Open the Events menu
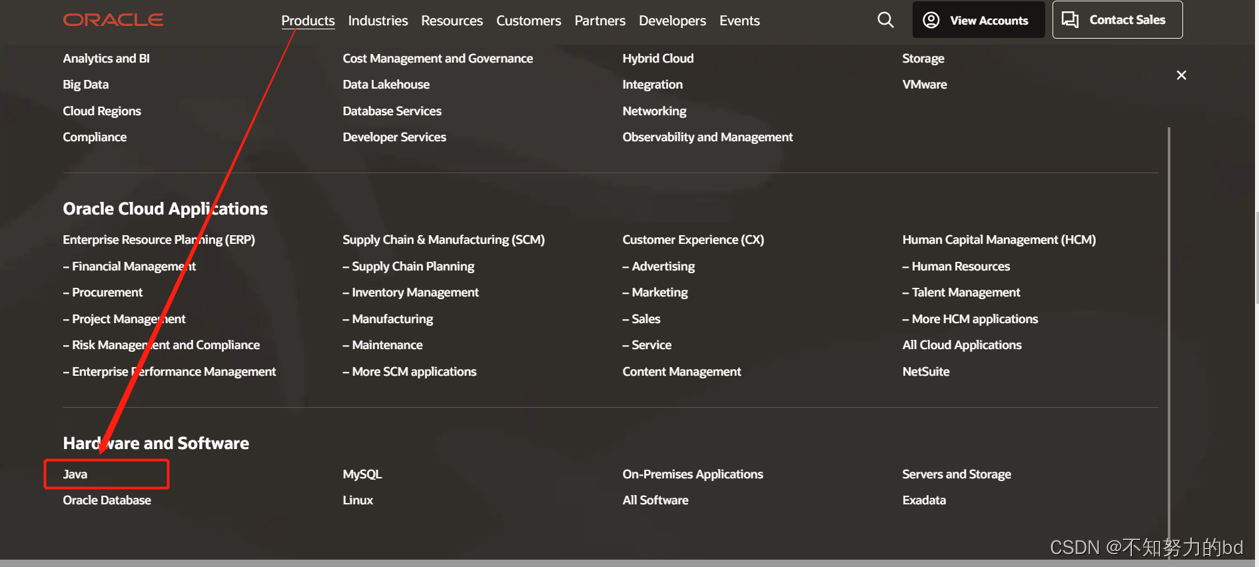Screen dimensions: 1259x567 740,20
